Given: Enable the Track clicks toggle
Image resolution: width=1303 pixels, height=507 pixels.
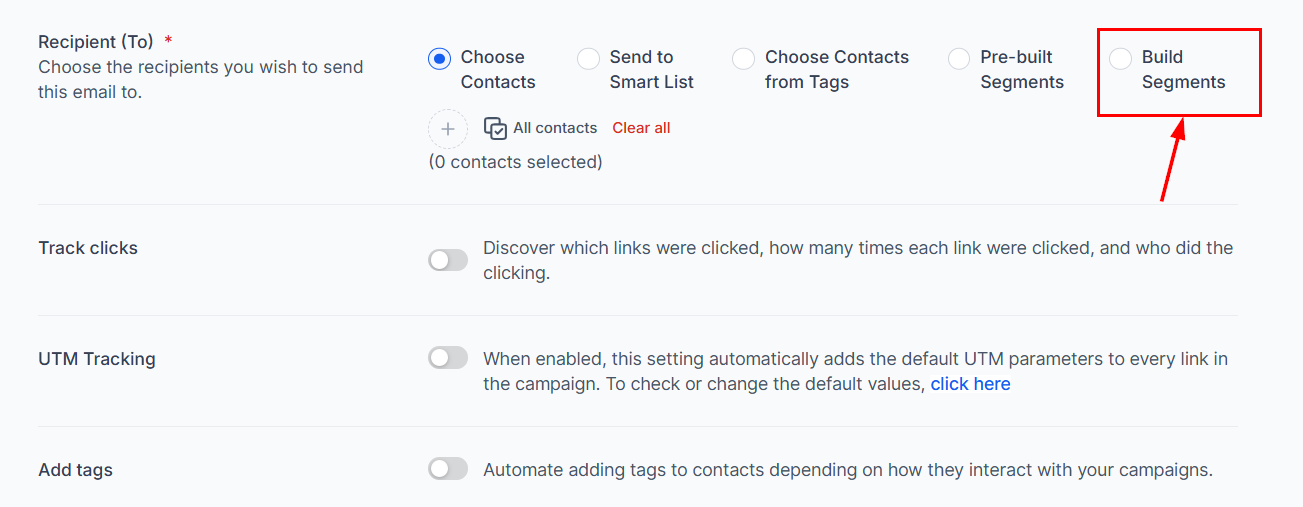Looking at the screenshot, I should click(x=448, y=260).
